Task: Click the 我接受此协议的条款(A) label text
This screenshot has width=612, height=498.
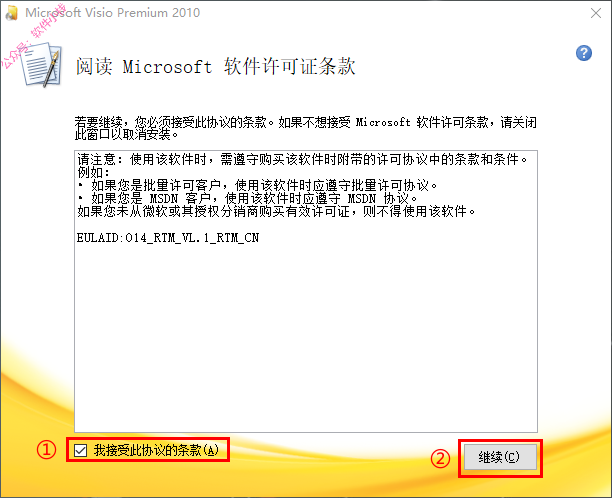Action: pyautogui.click(x=156, y=450)
